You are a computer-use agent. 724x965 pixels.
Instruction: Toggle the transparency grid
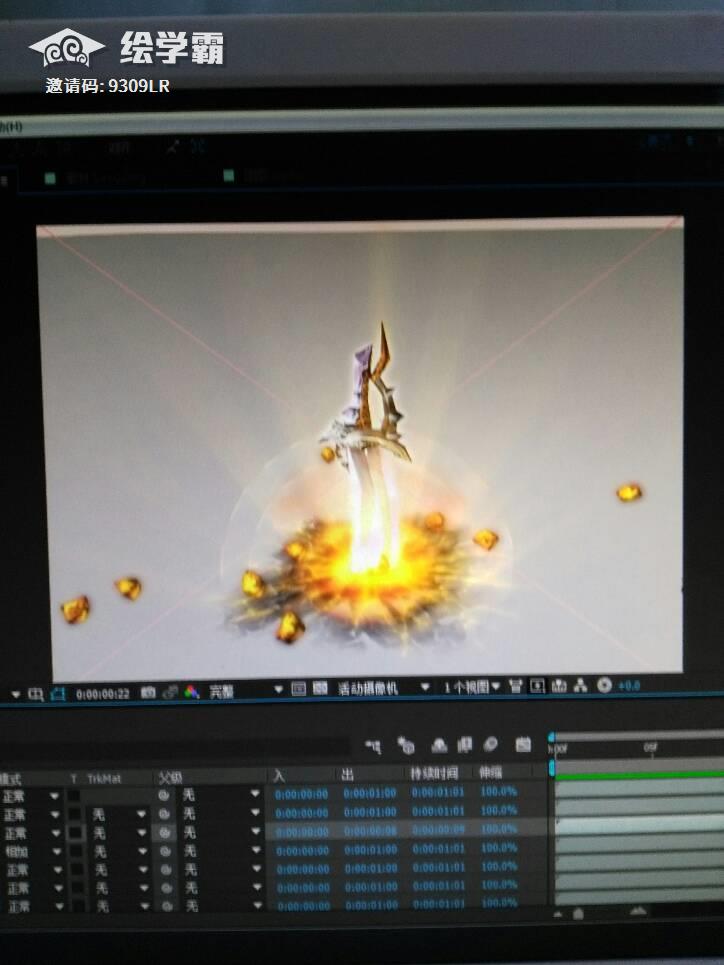click(x=320, y=688)
